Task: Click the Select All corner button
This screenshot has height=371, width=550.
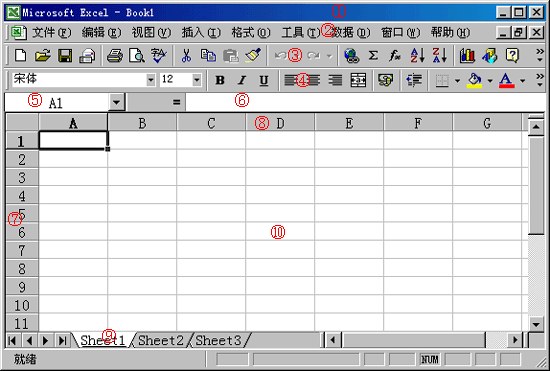Action: 22,122
